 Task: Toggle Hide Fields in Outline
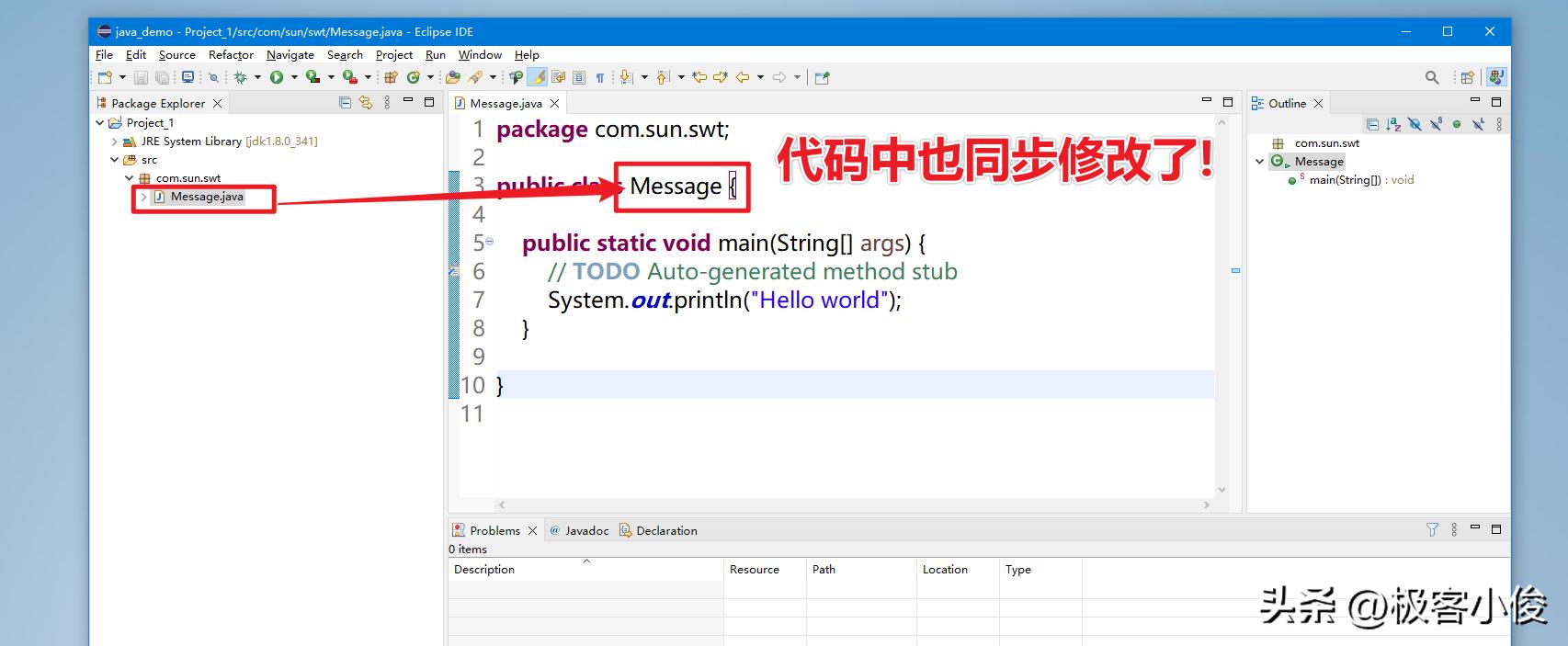1415,124
